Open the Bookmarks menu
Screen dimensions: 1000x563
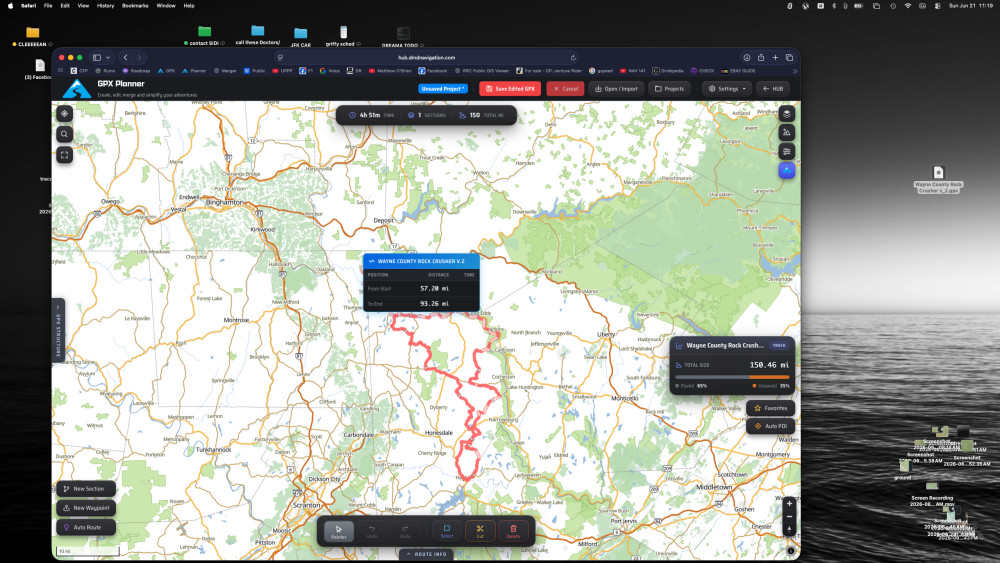pyautogui.click(x=135, y=6)
